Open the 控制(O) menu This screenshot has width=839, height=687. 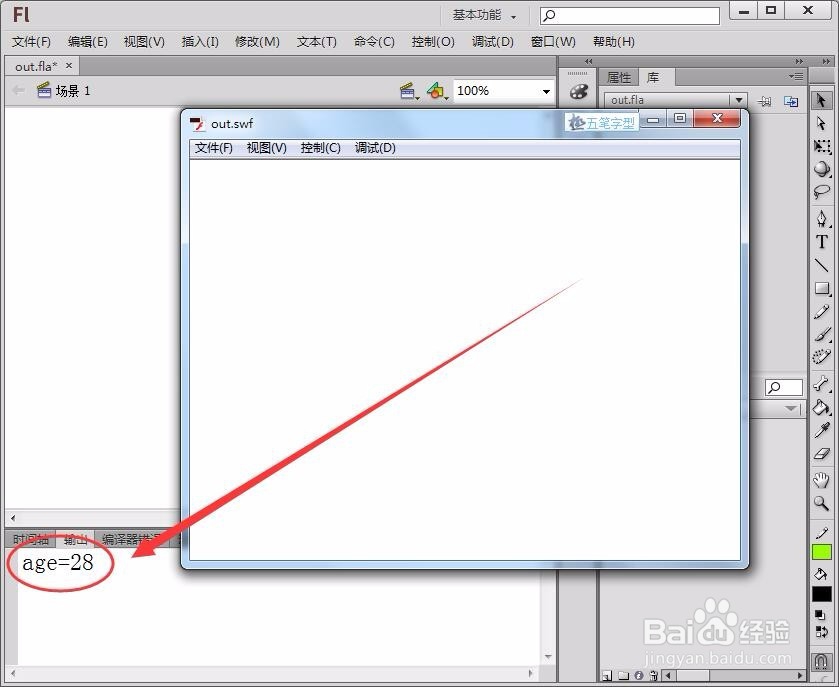(433, 42)
